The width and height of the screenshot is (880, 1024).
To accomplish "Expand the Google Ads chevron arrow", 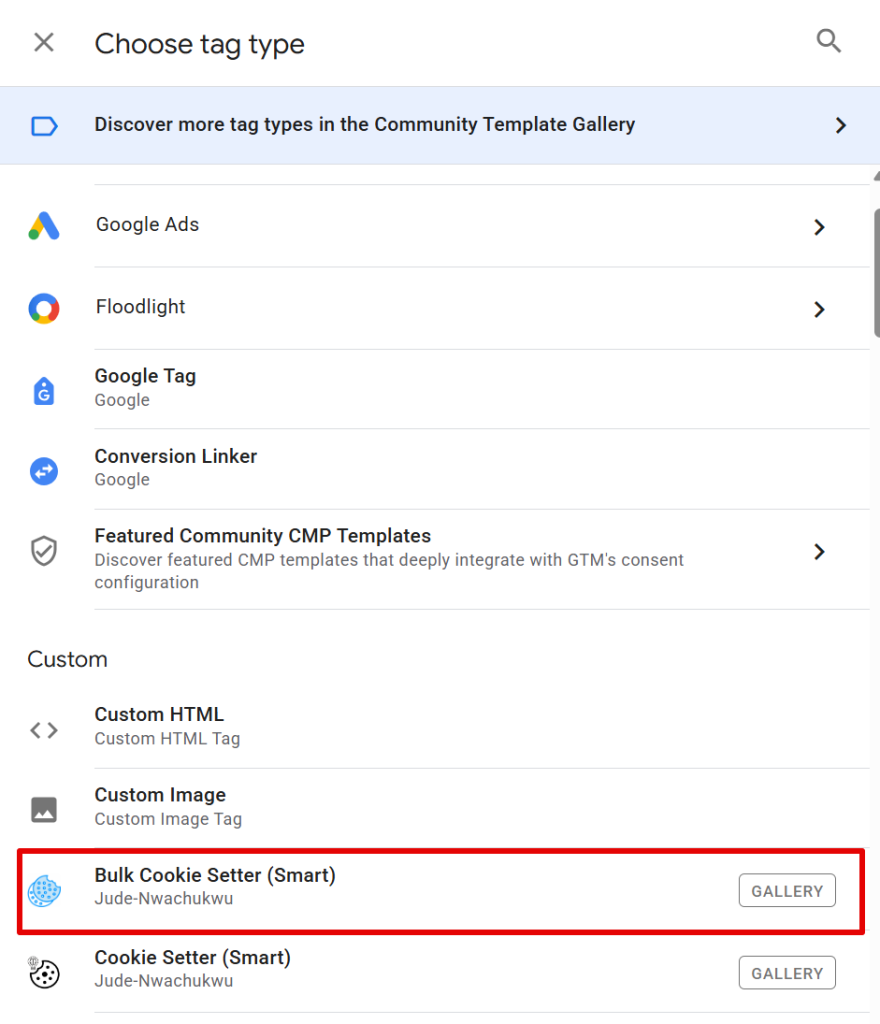I will pos(819,227).
